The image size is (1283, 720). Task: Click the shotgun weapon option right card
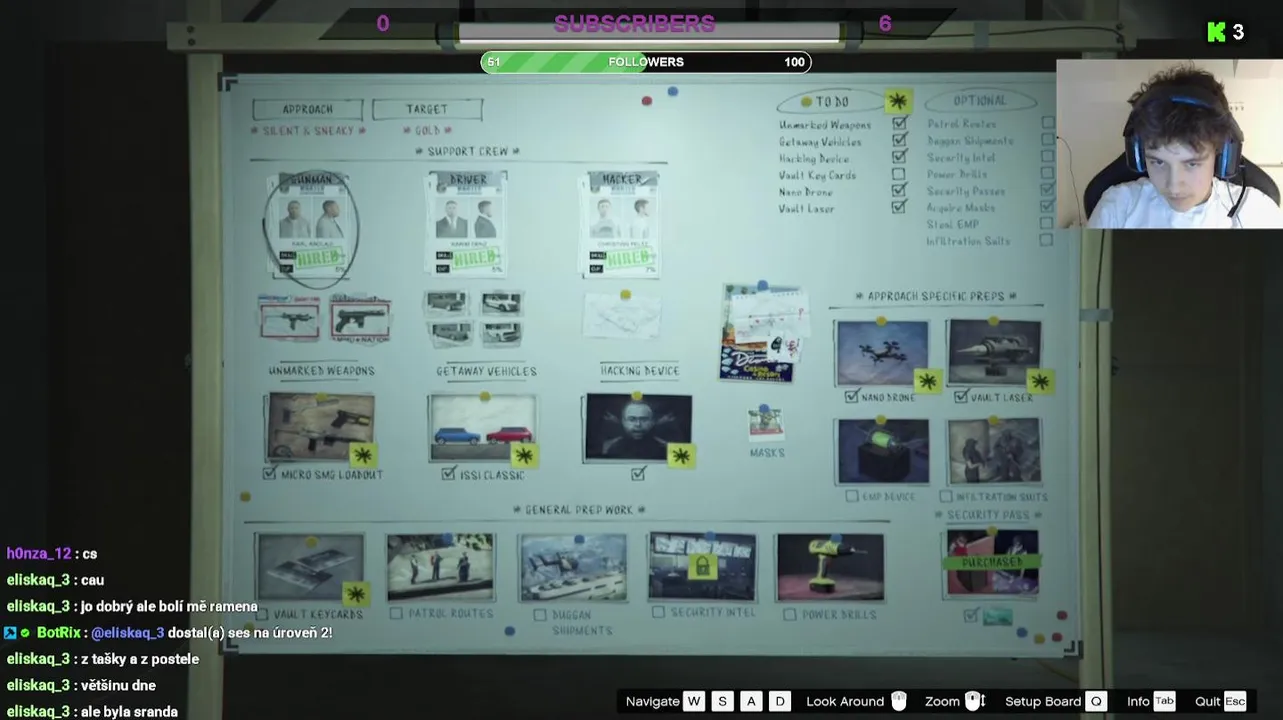pos(360,318)
